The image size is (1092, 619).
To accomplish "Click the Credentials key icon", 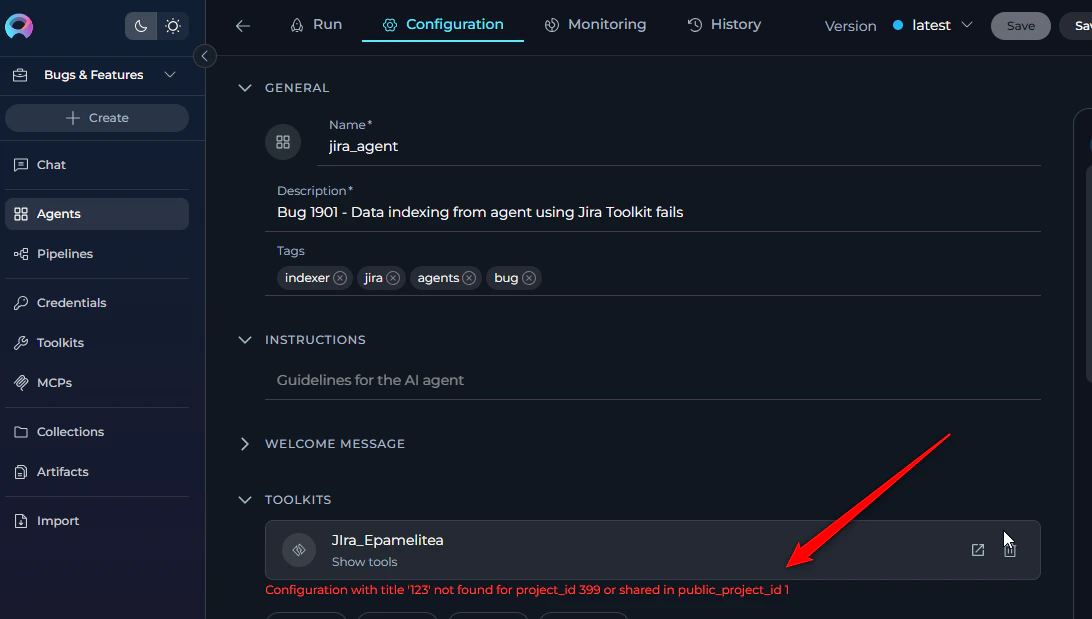I will 22,302.
